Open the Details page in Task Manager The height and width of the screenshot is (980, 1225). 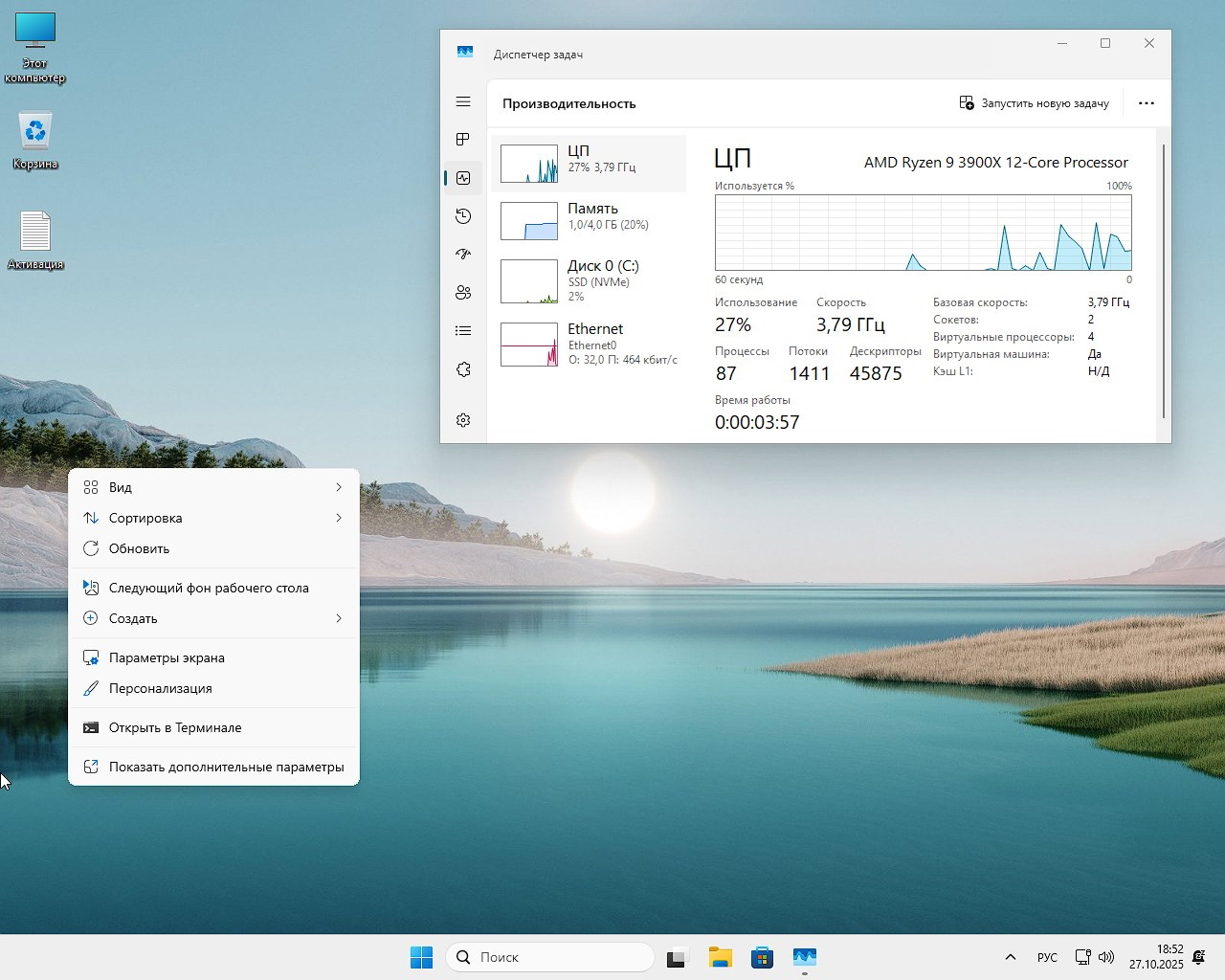click(463, 329)
